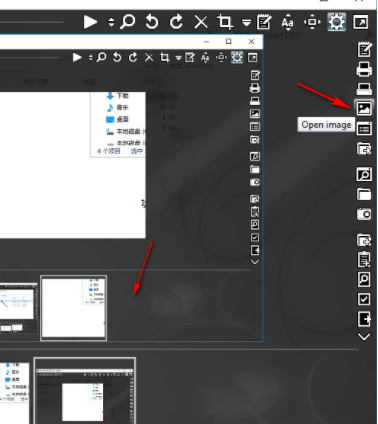Click the Aa icon in the inner window toolbar
378x424 pixels.
(x=205, y=58)
